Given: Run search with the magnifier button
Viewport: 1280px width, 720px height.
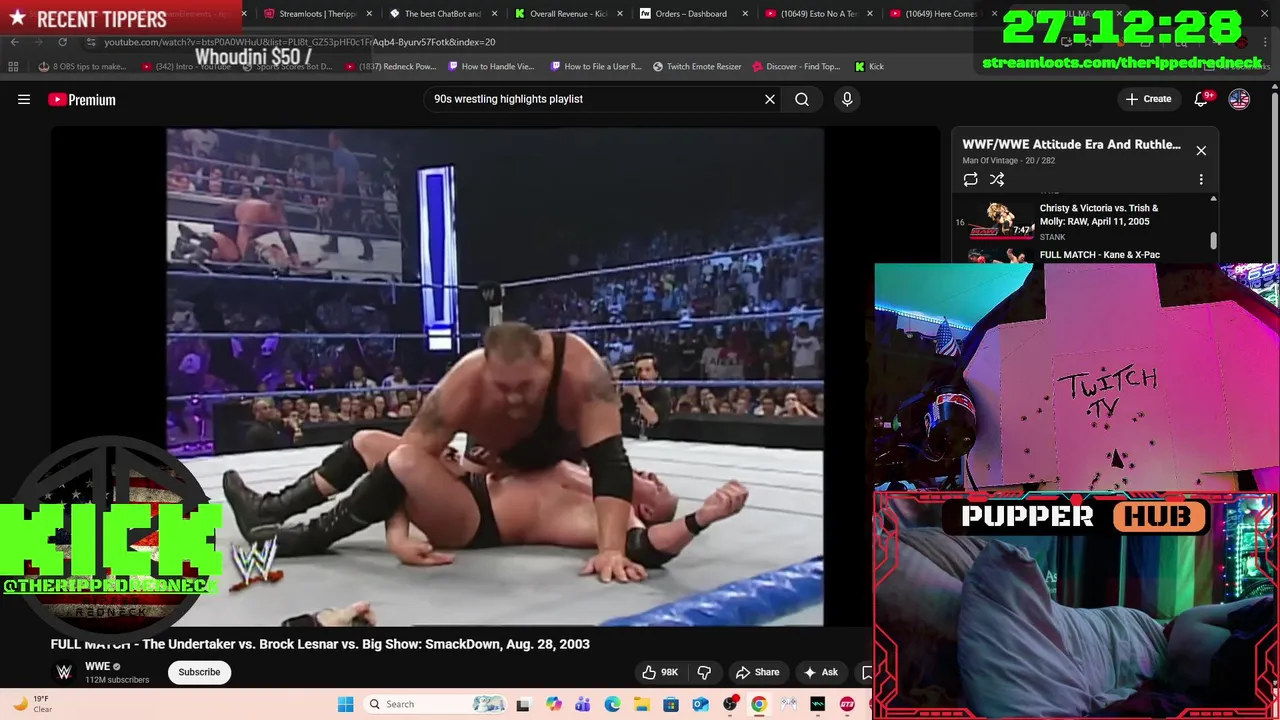Looking at the screenshot, I should tap(802, 99).
